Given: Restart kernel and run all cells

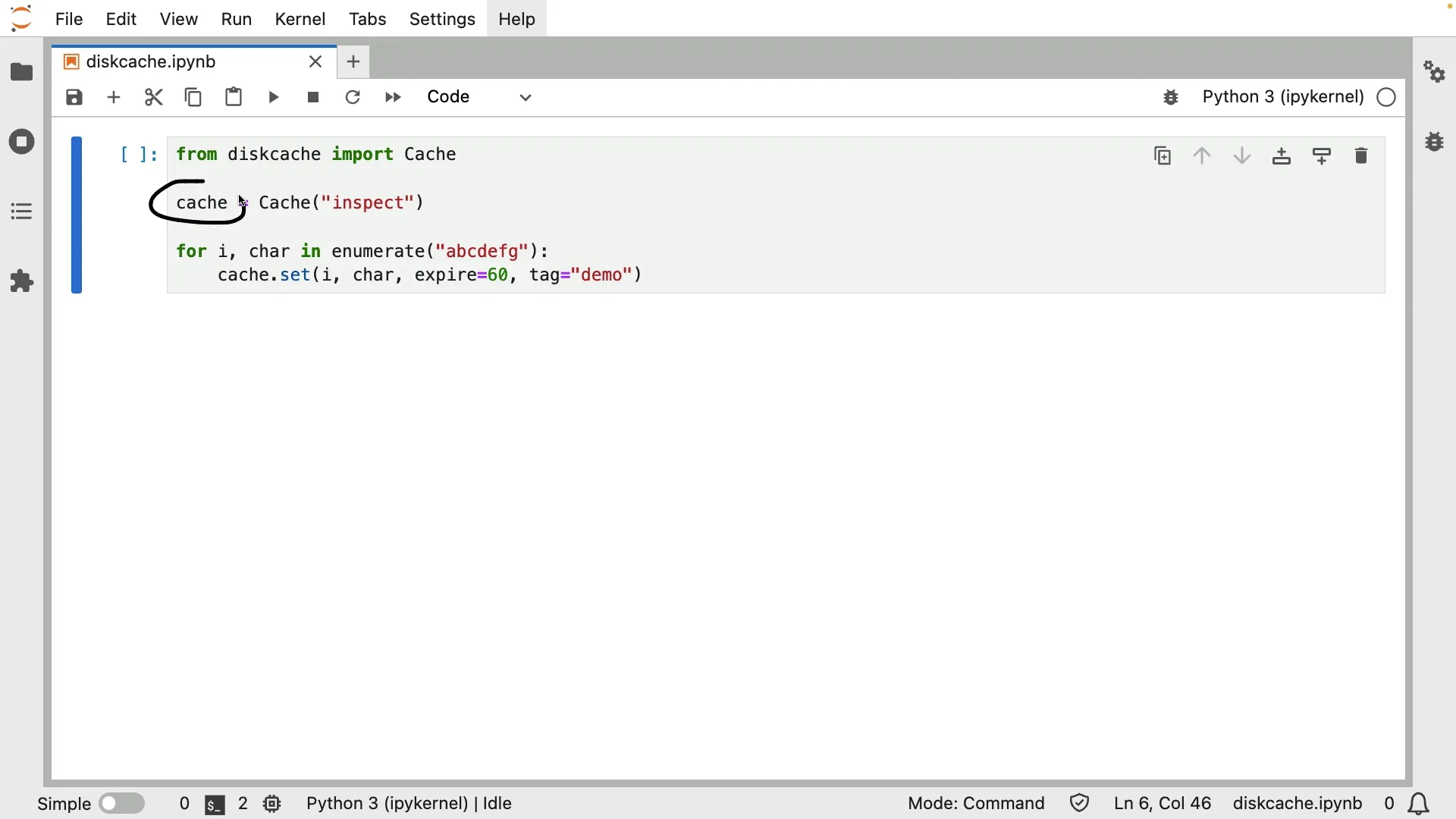Looking at the screenshot, I should (394, 98).
